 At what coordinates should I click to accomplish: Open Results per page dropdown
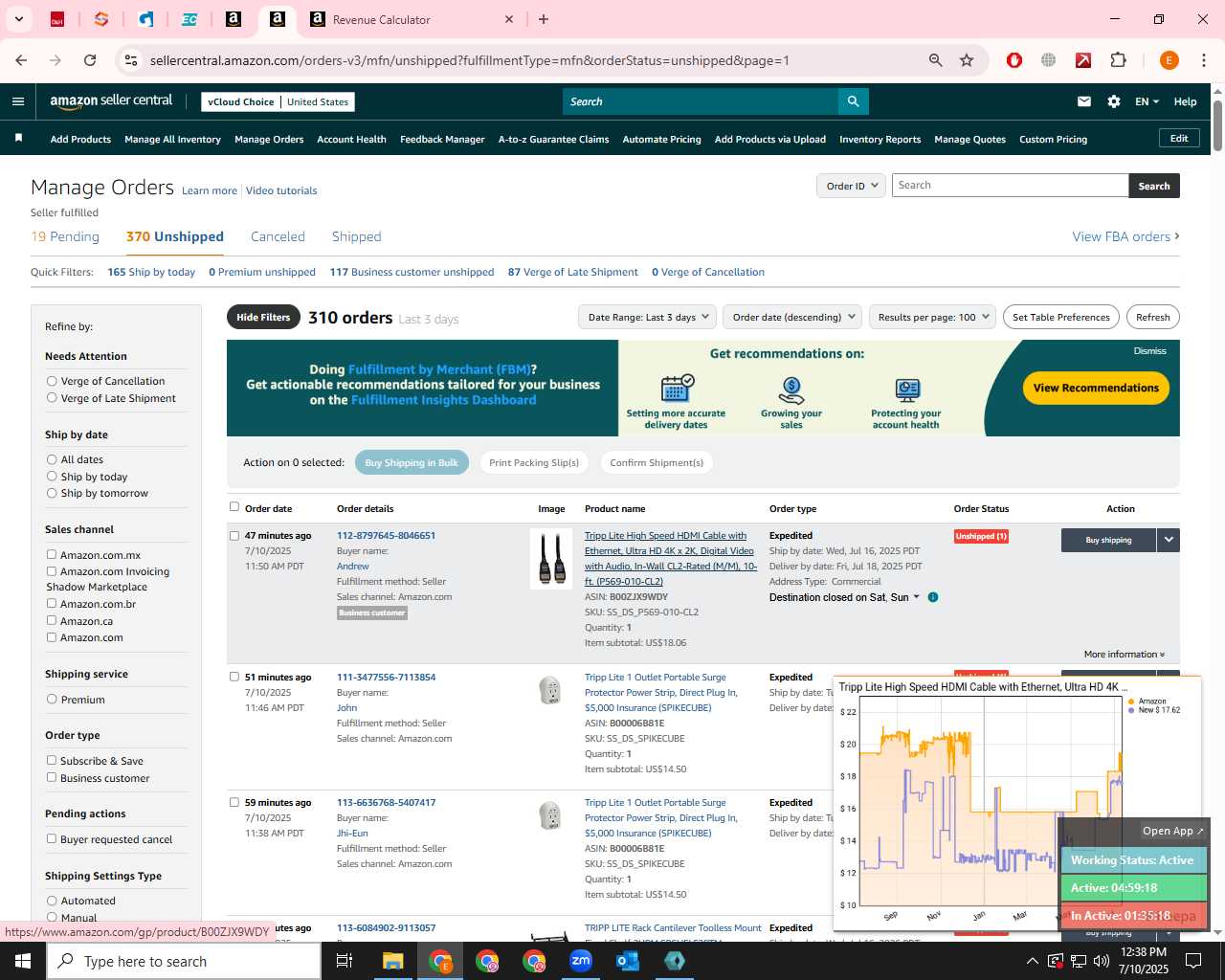pyautogui.click(x=933, y=317)
